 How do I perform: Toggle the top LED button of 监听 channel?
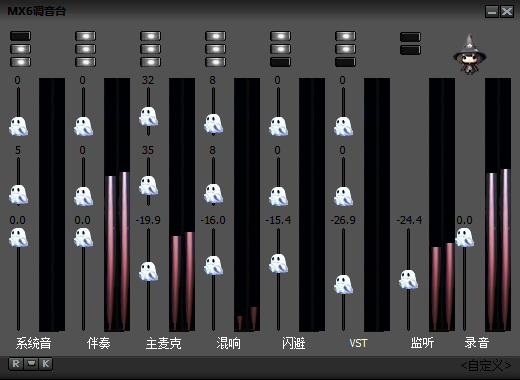(410, 37)
